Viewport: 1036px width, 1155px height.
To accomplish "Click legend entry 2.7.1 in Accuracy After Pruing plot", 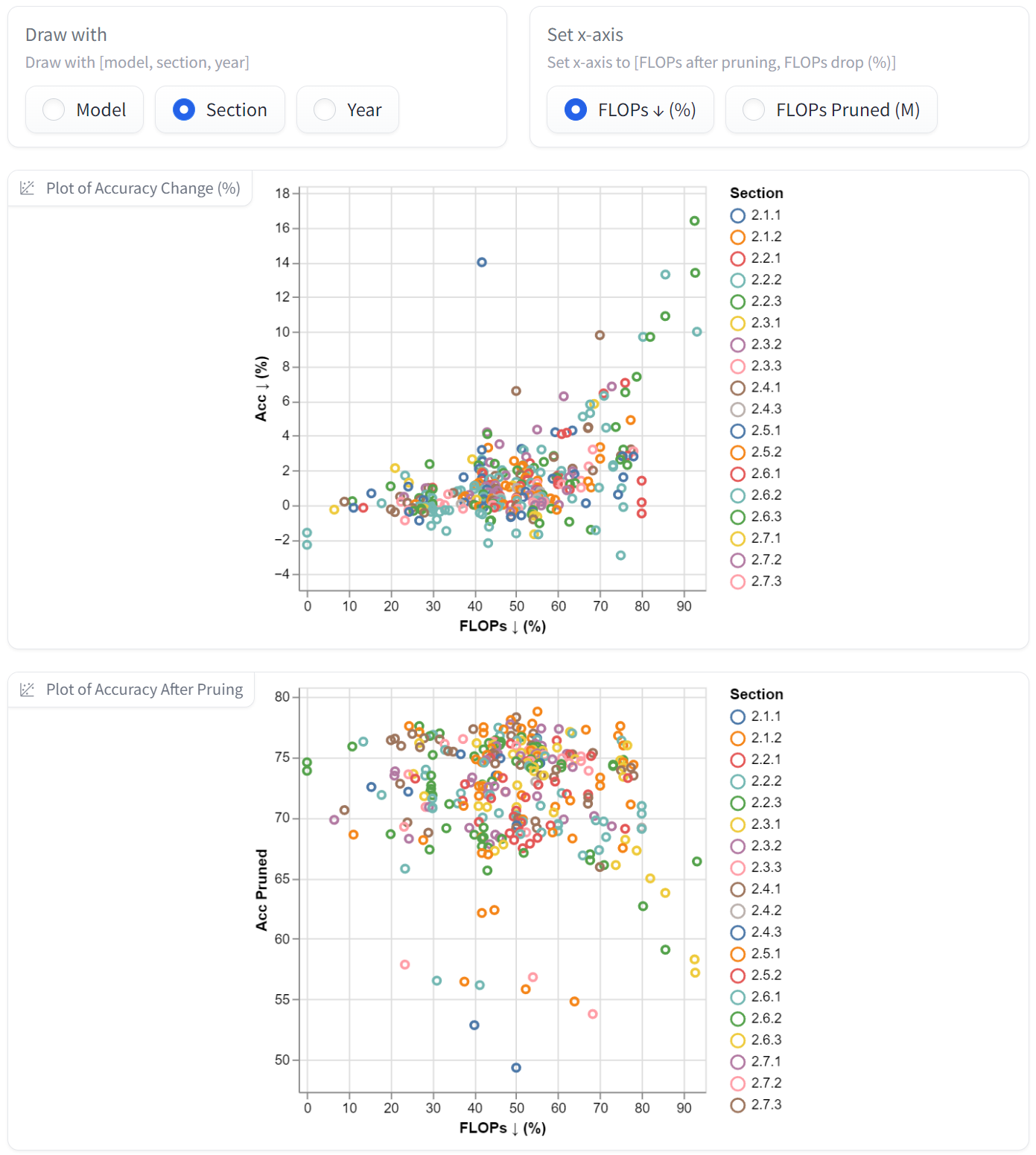I will pyautogui.click(x=756, y=1063).
